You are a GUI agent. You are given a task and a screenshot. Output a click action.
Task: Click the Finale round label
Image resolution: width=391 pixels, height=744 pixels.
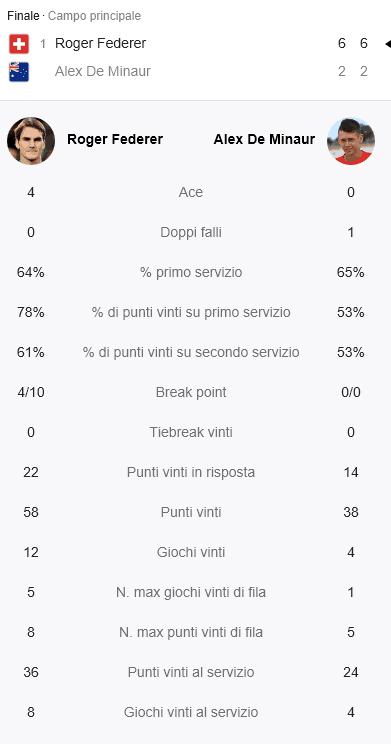click(x=23, y=16)
